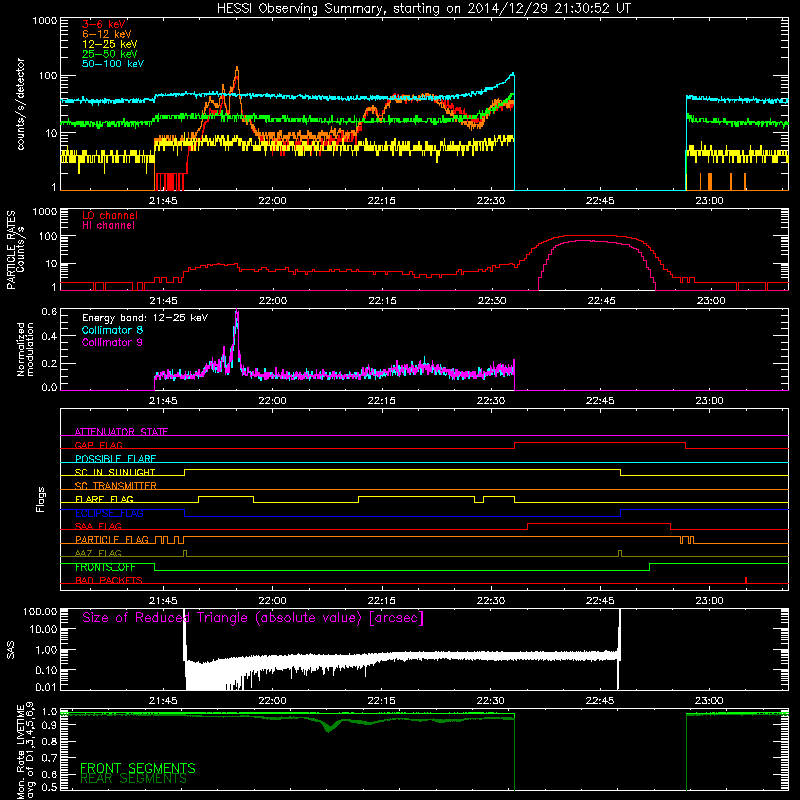Click the 6-12 keV peak in counts plot
This screenshot has height=800, width=800.
pos(237,68)
